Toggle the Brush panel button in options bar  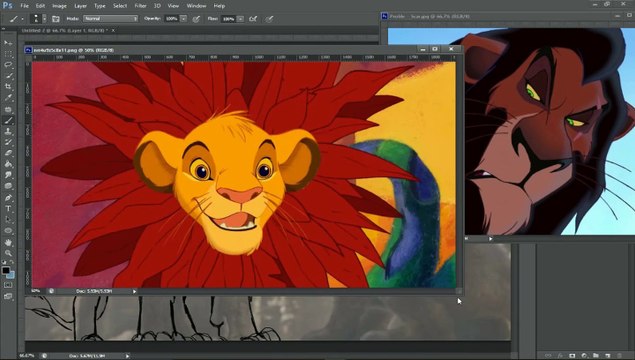pyautogui.click(x=56, y=19)
